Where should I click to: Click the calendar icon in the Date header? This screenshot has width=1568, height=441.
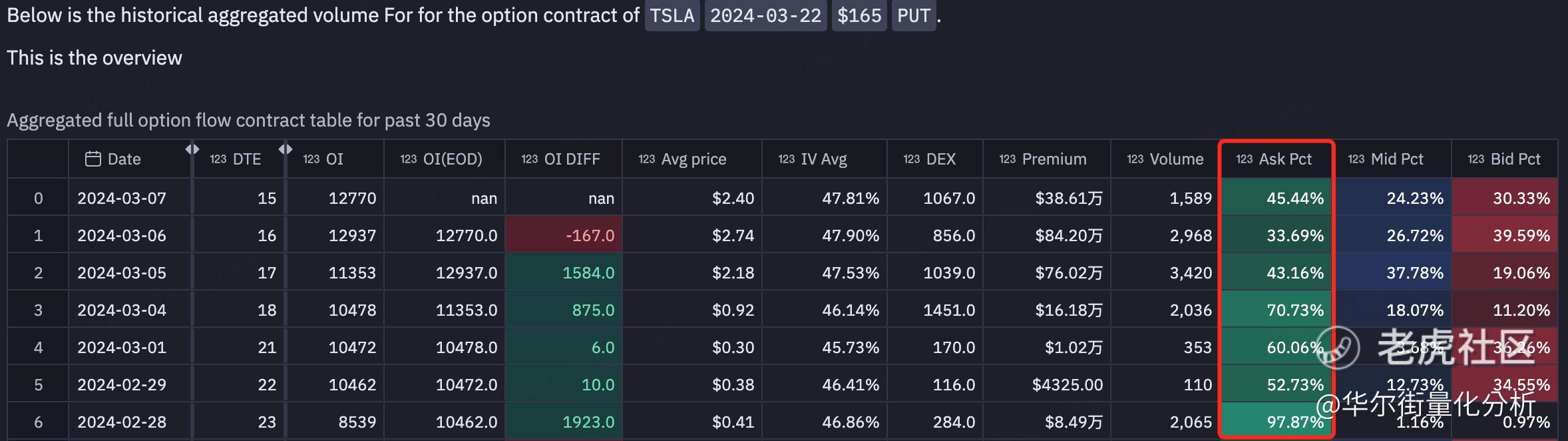coord(93,159)
